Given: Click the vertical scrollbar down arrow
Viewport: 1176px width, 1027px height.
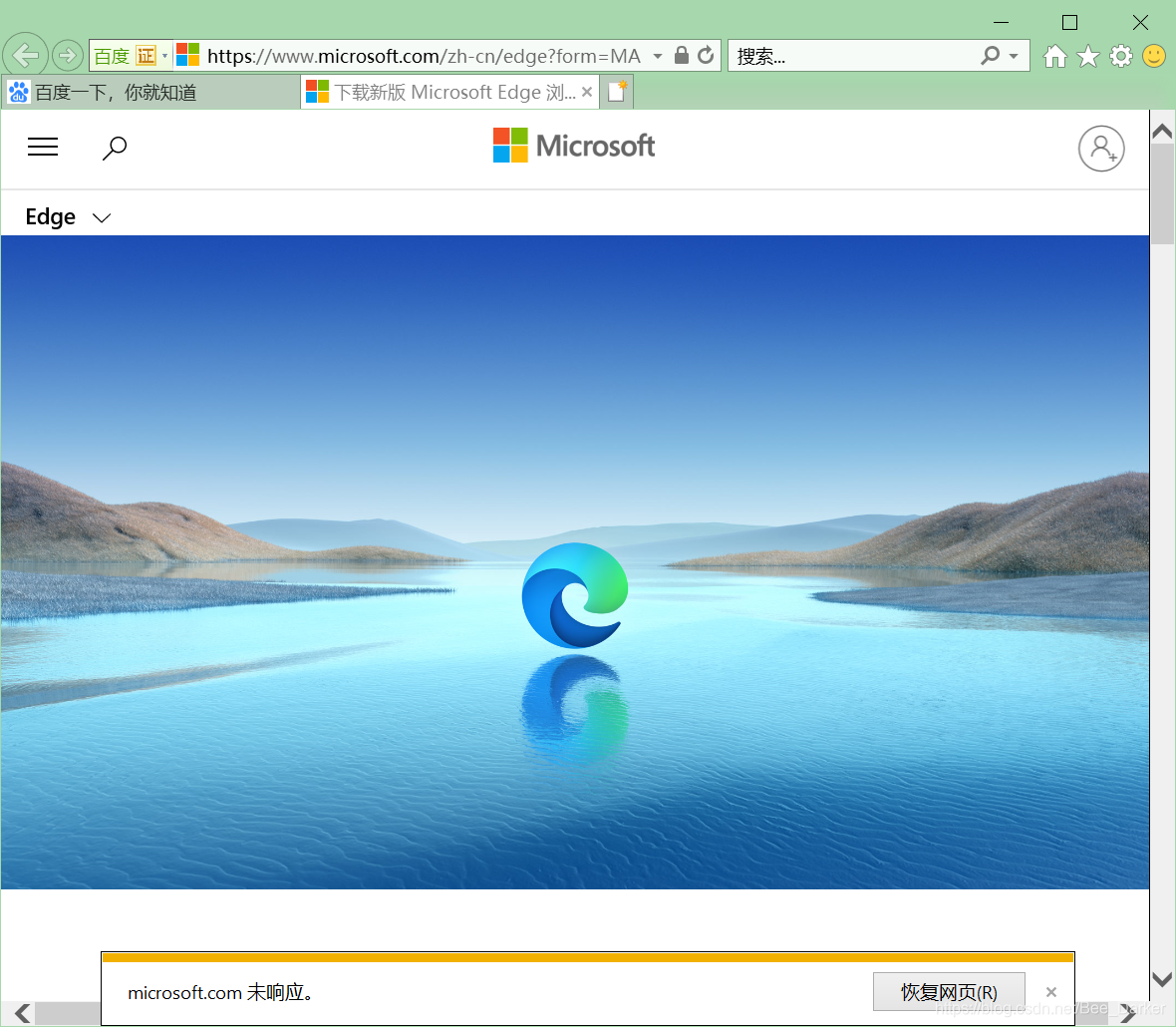Looking at the screenshot, I should pyautogui.click(x=1162, y=980).
